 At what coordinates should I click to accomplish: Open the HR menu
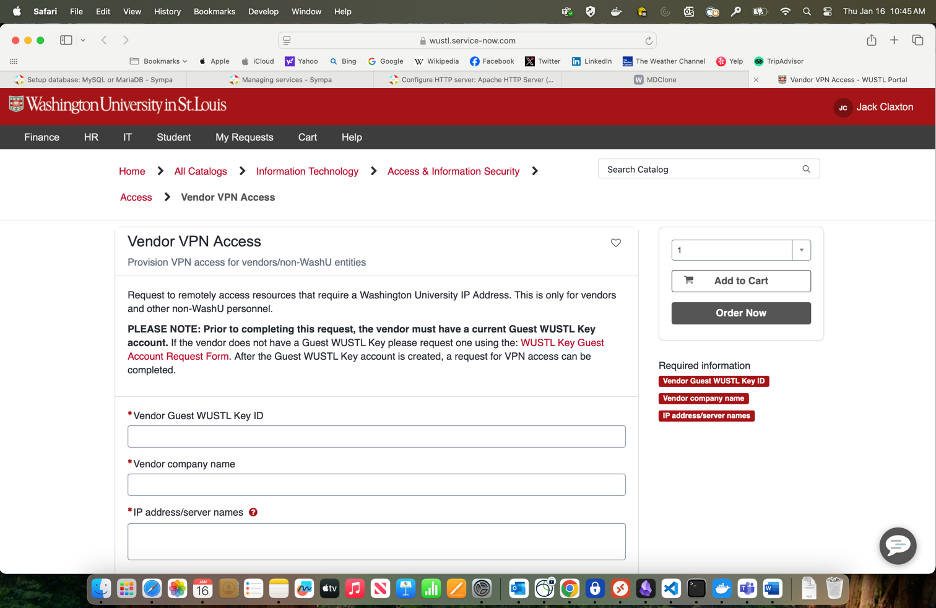(91, 137)
